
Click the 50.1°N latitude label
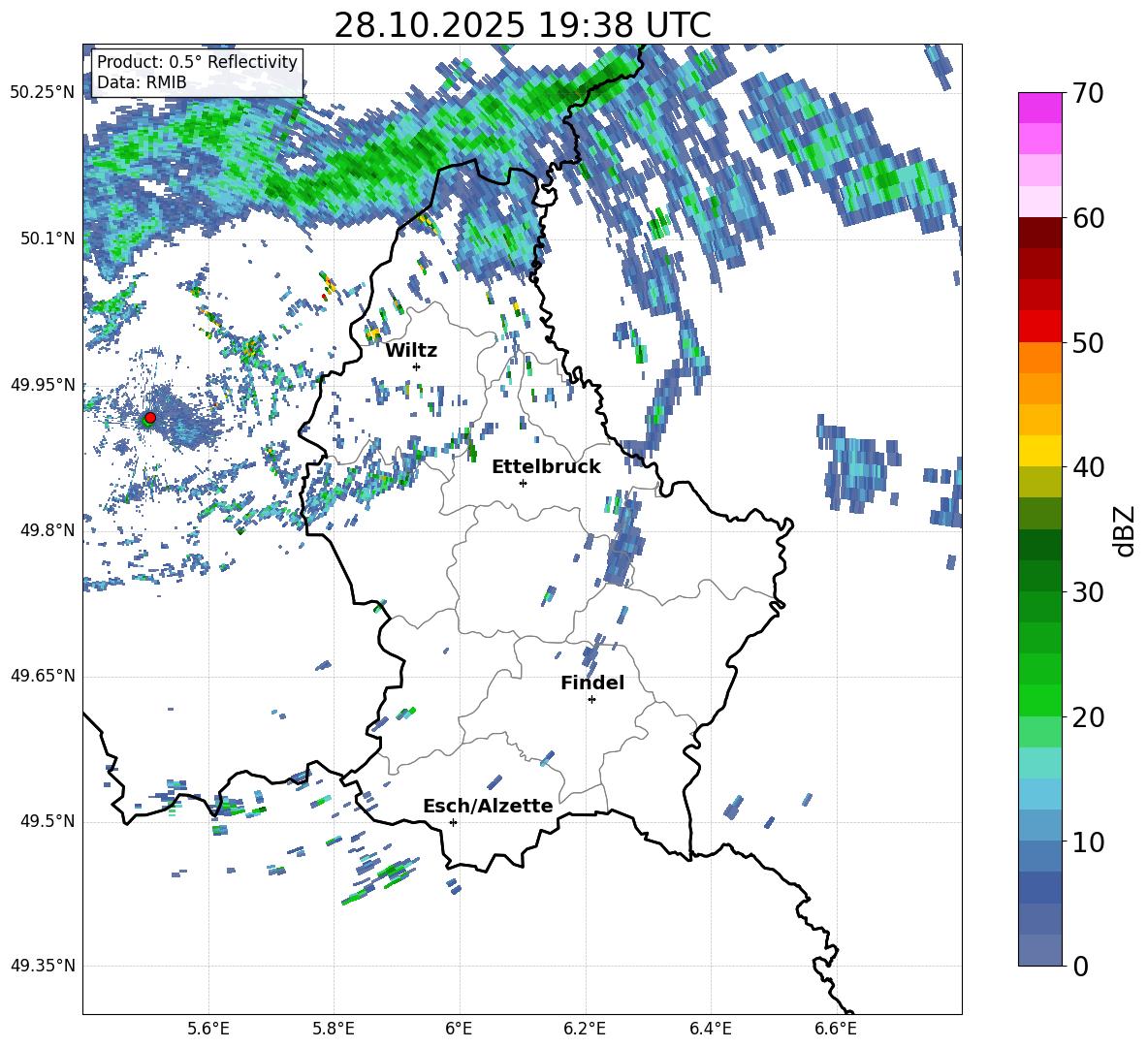(48, 238)
